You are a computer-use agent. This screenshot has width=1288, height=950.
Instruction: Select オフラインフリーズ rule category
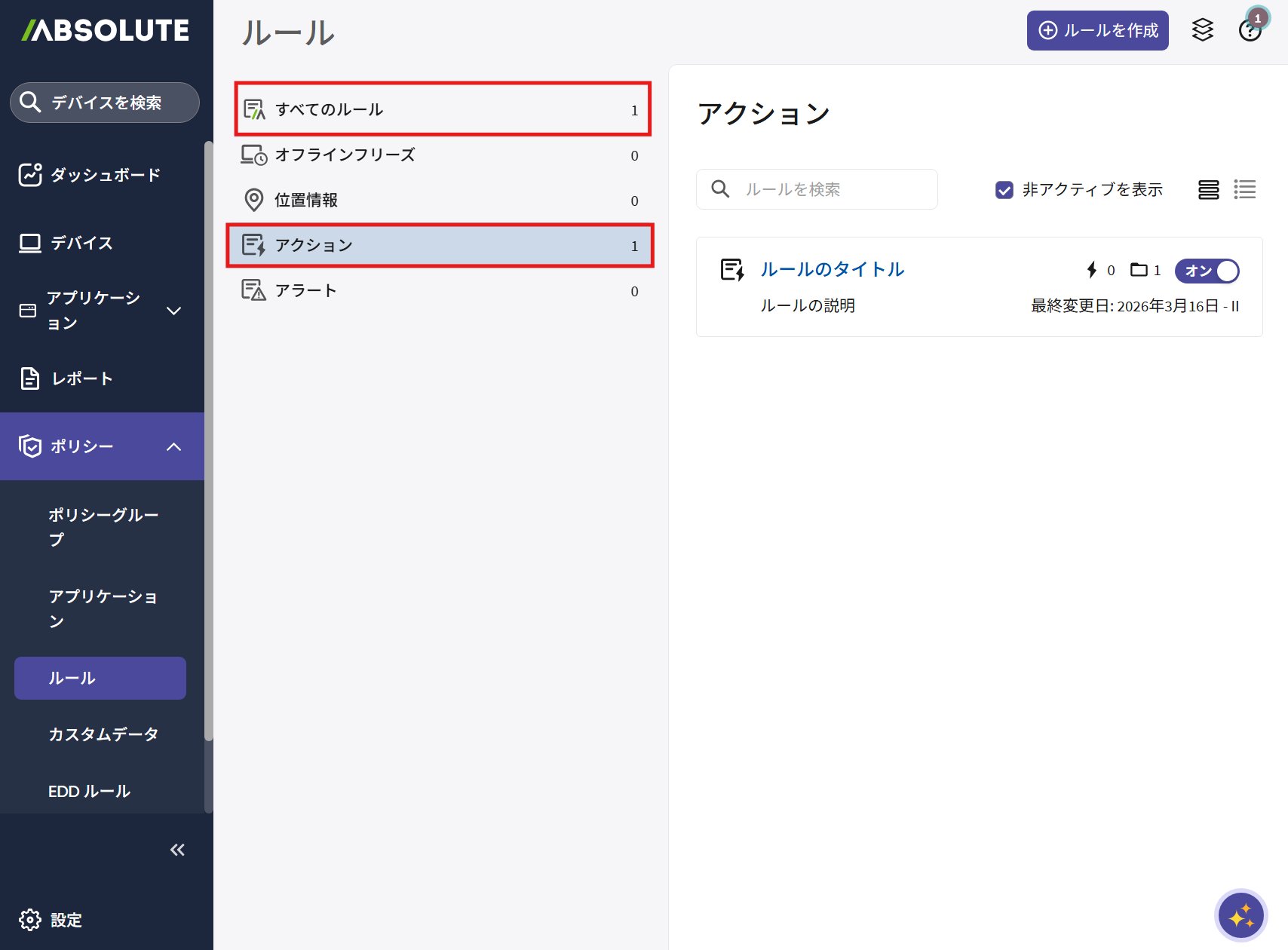point(442,155)
